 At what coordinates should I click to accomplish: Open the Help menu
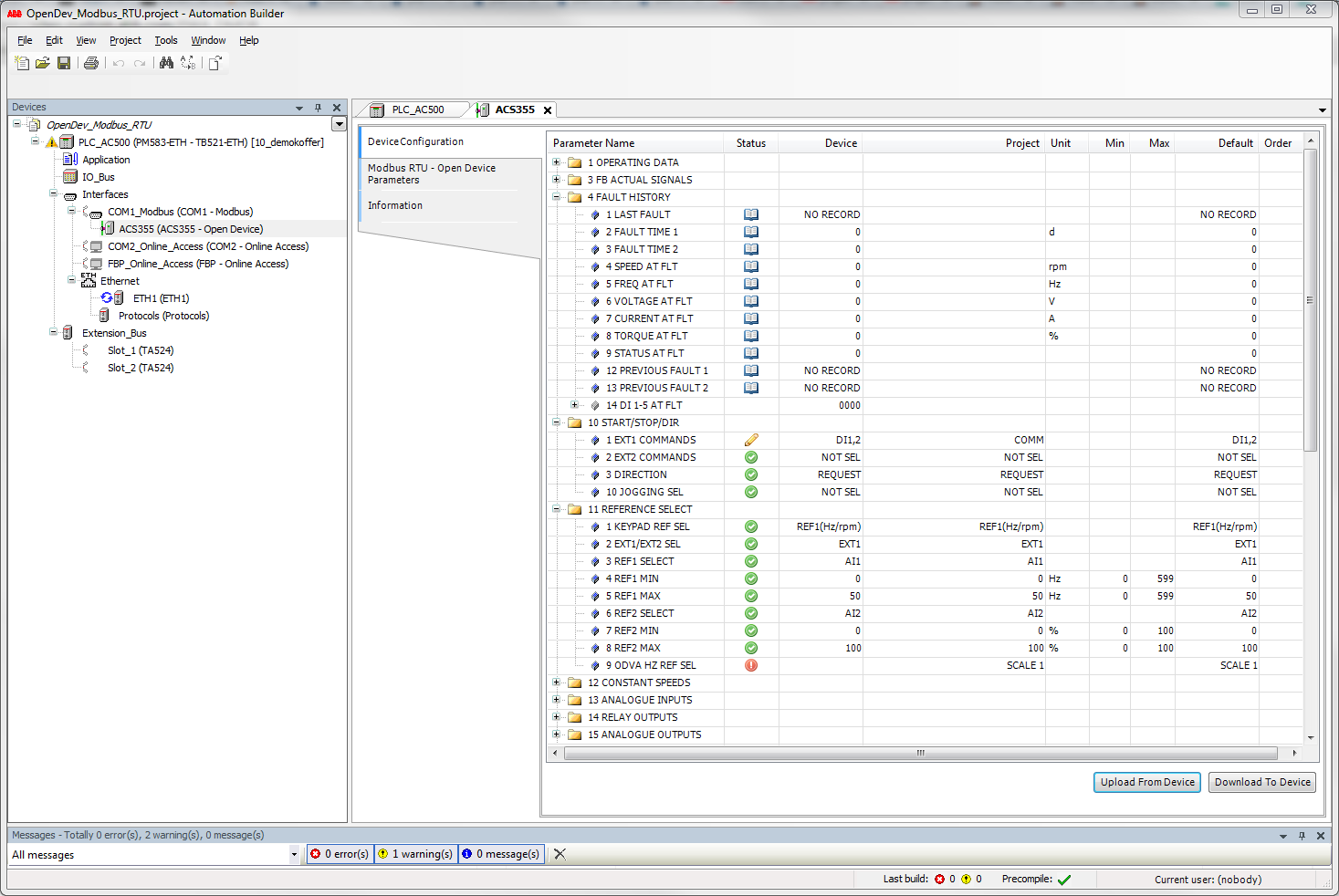[249, 40]
